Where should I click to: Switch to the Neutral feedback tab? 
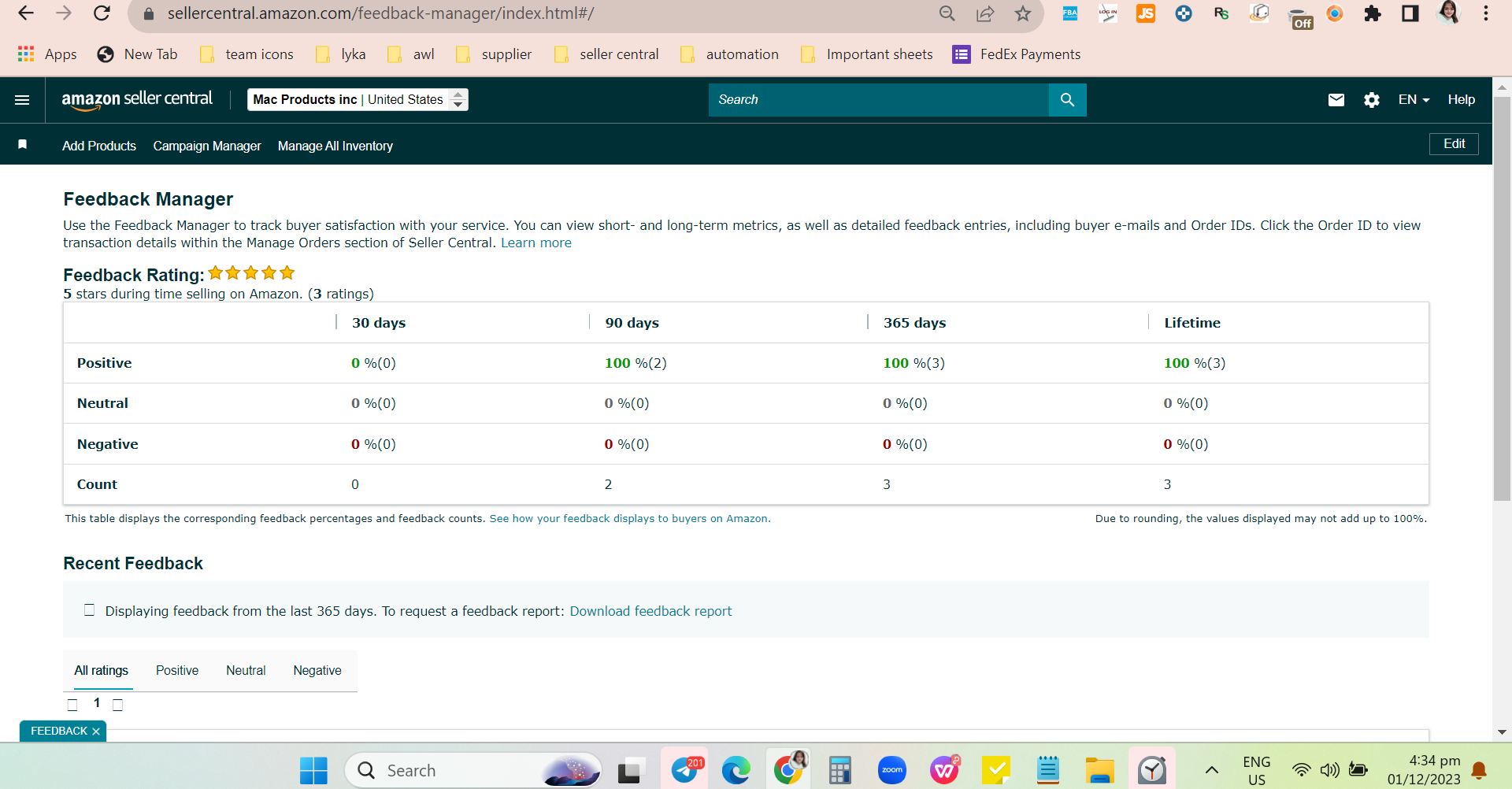[246, 670]
